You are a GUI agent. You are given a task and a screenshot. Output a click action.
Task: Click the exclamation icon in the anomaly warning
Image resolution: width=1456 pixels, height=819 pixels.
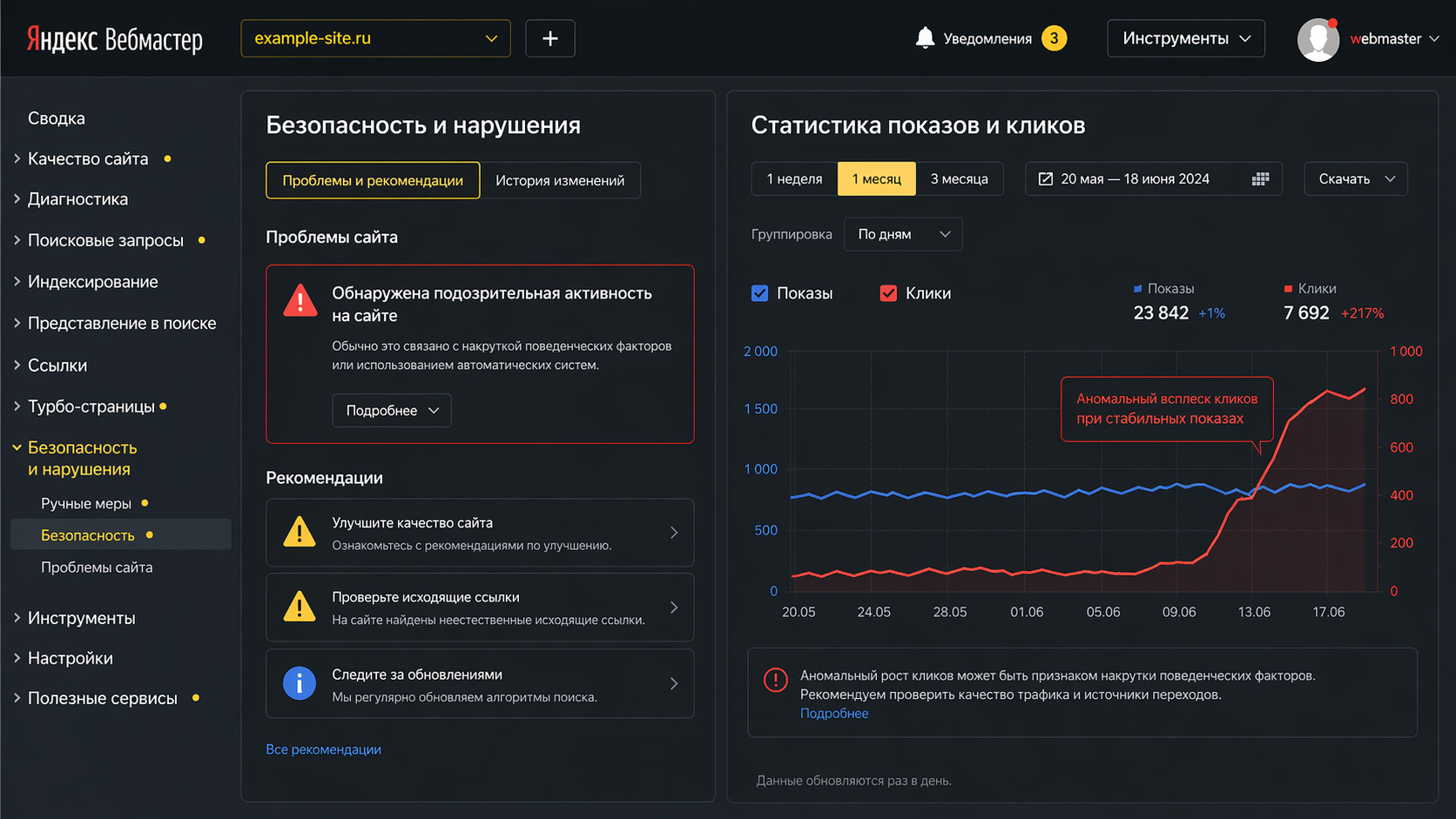coord(775,681)
